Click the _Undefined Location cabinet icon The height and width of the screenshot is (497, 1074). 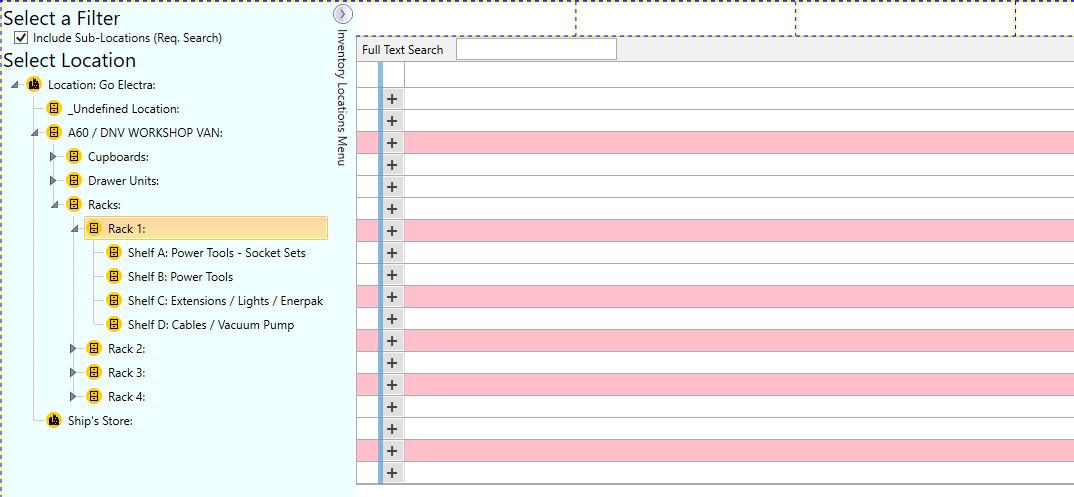(54, 109)
